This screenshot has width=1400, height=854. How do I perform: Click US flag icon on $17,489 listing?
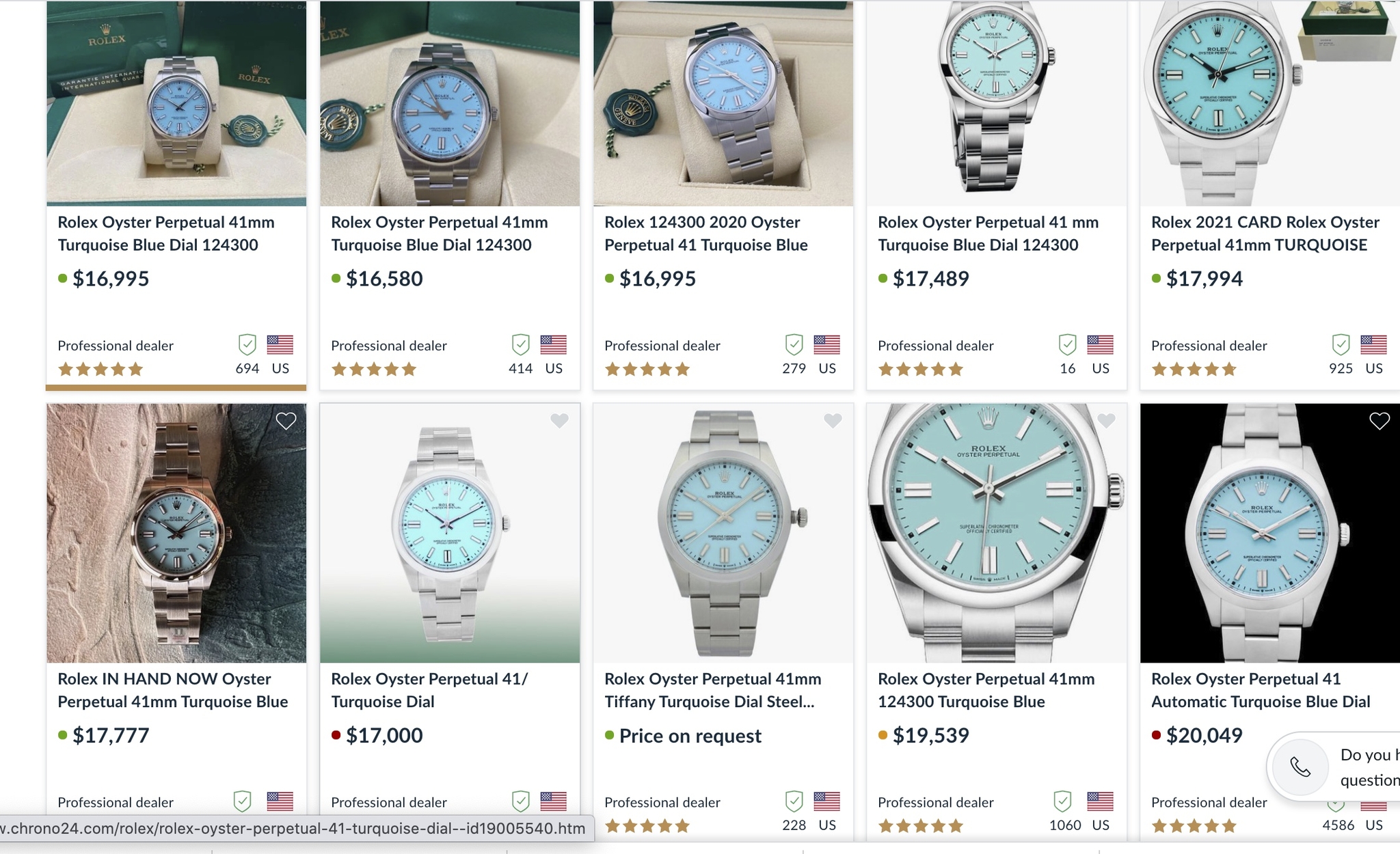click(x=1100, y=345)
